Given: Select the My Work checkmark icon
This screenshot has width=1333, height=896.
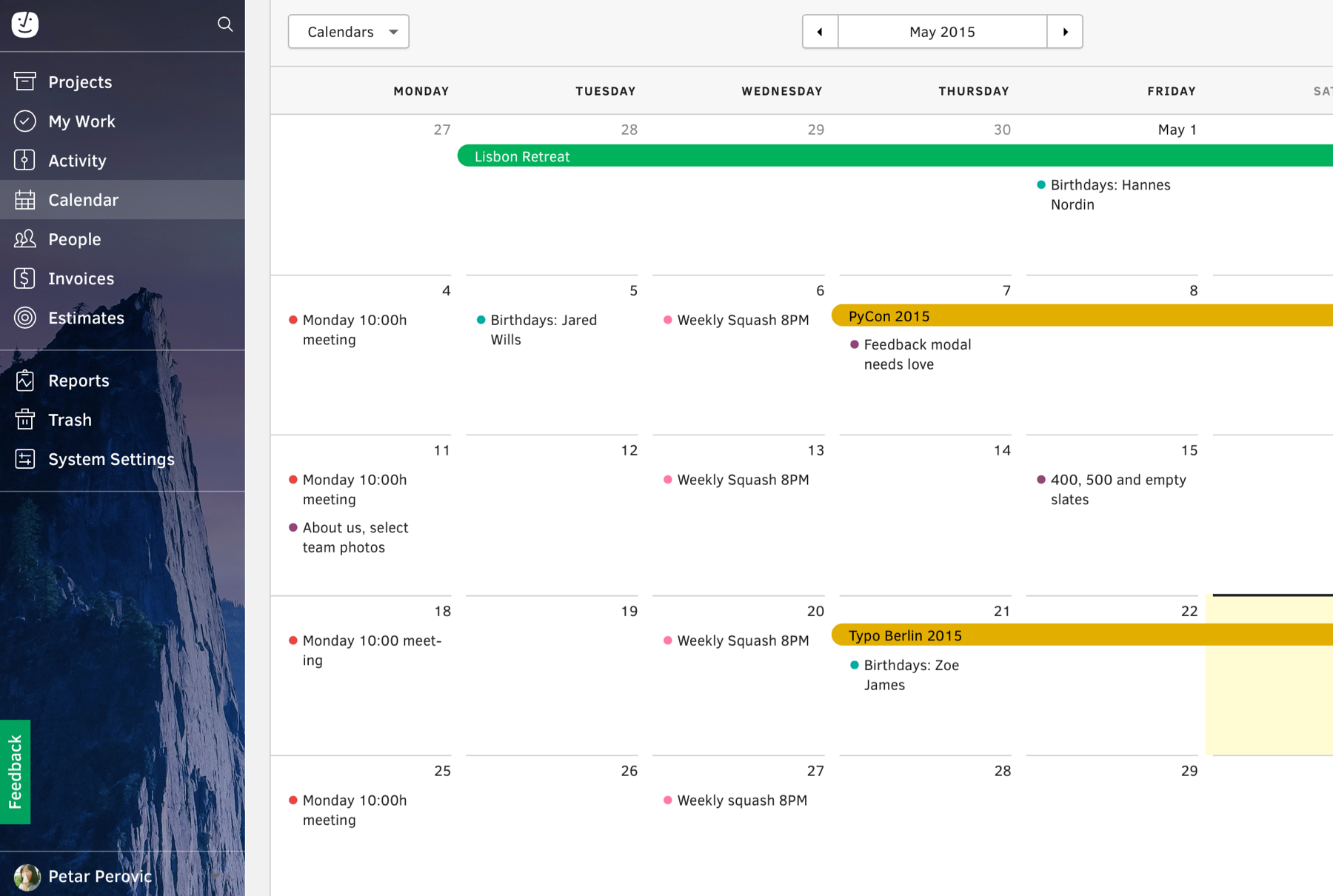Looking at the screenshot, I should click(x=24, y=121).
